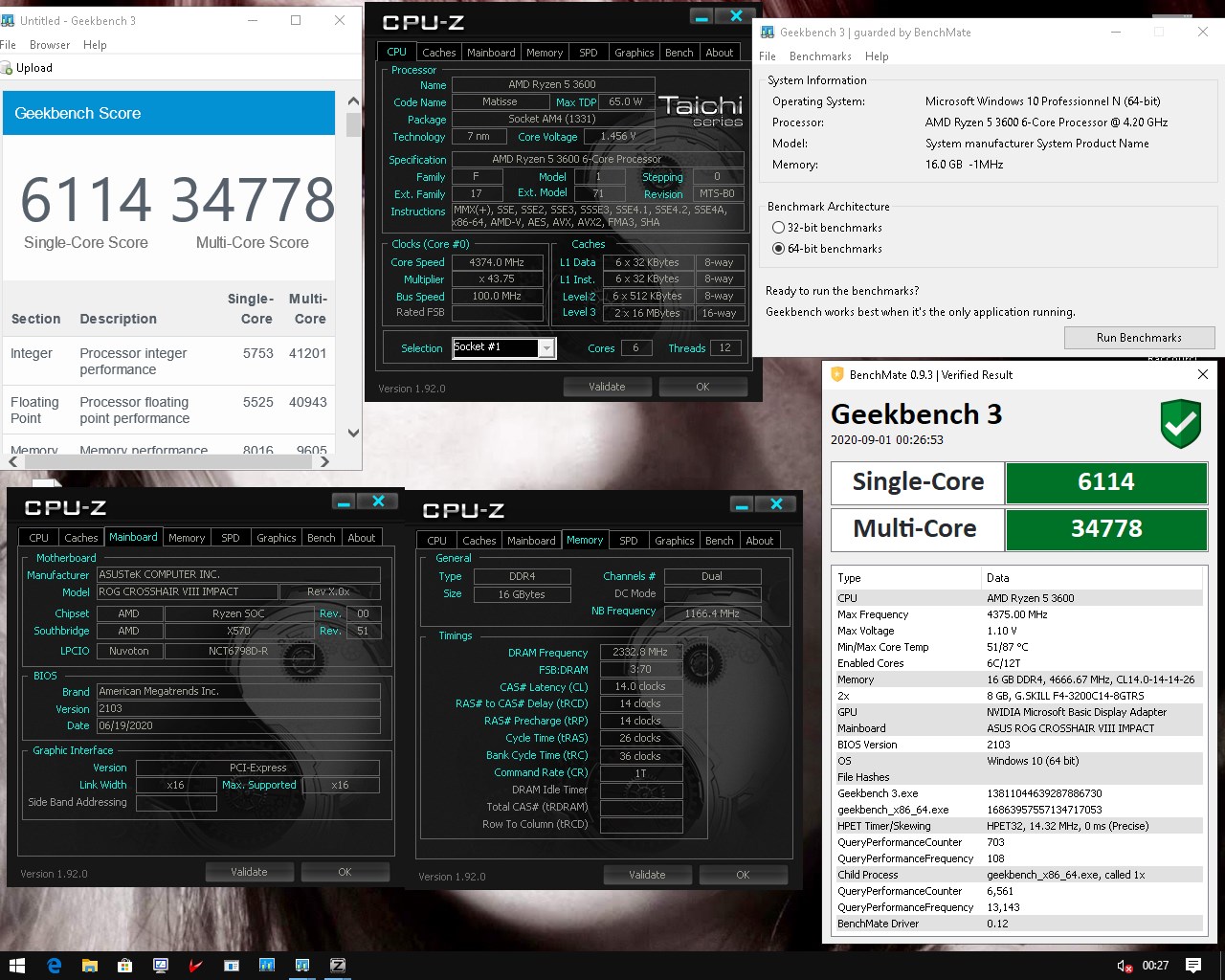Screen dimensions: 1225x980
Task: Click the ROG CROSSHAIR VIII IMPACT model field
Action: (x=188, y=591)
